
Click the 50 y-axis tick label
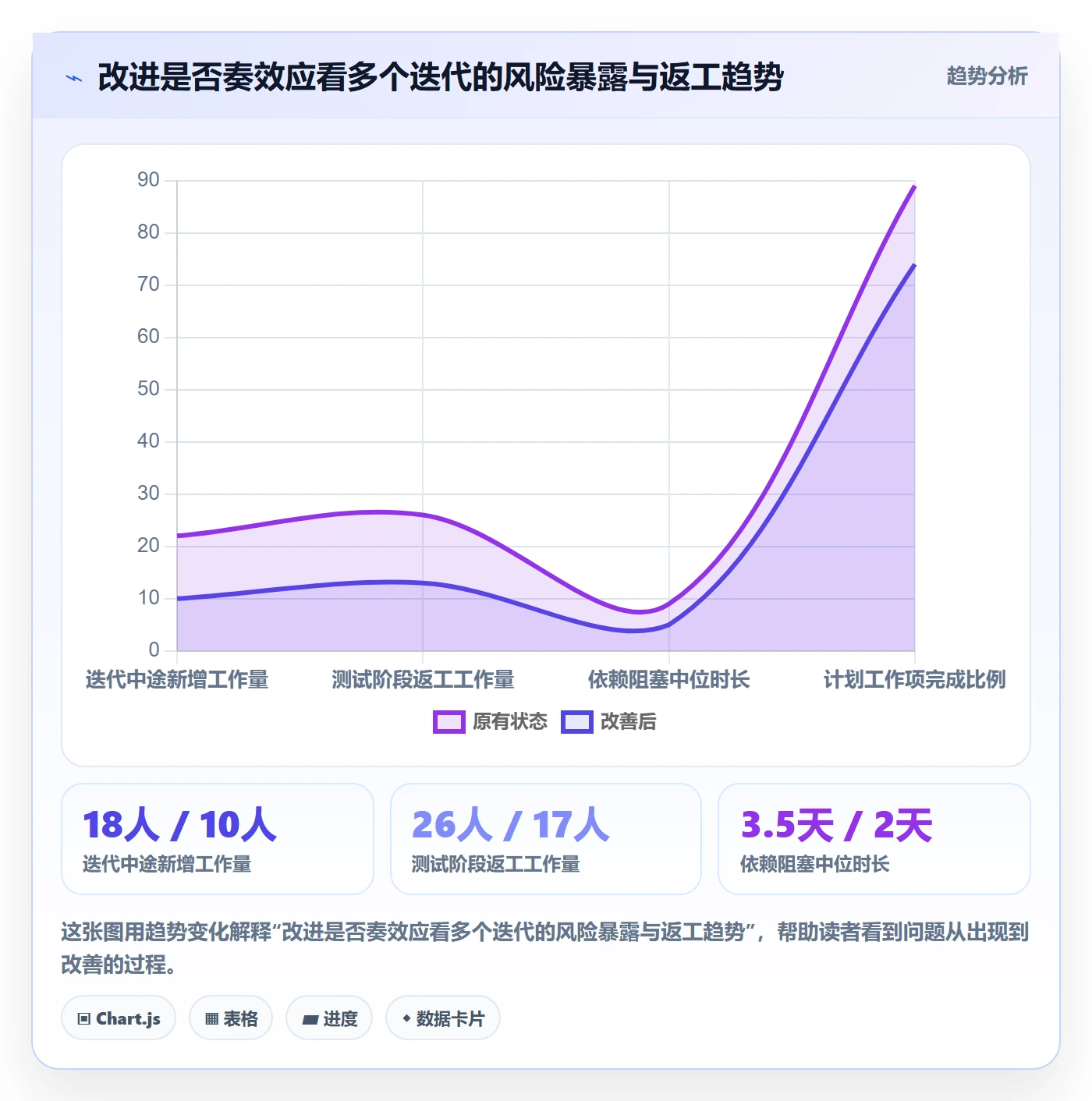point(148,389)
